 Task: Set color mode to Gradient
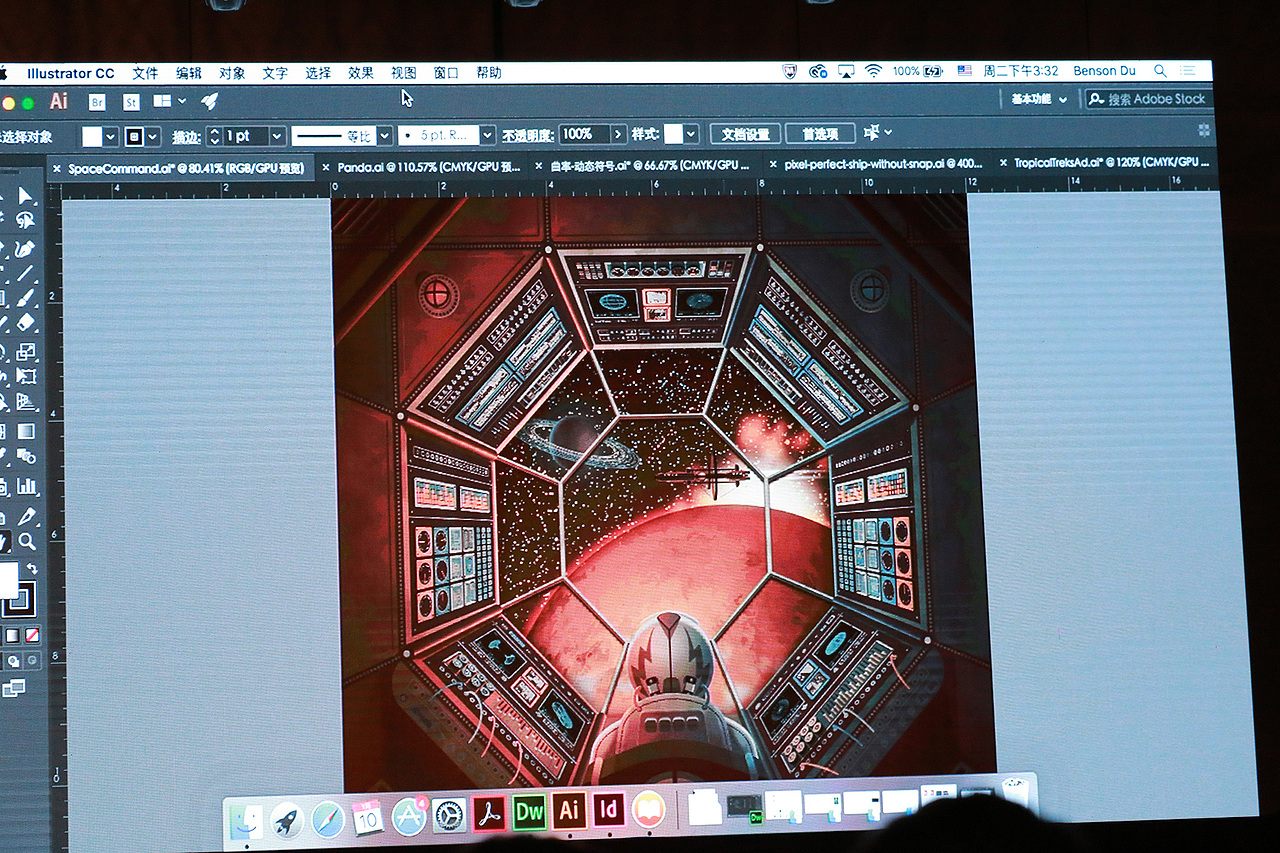pos(12,635)
